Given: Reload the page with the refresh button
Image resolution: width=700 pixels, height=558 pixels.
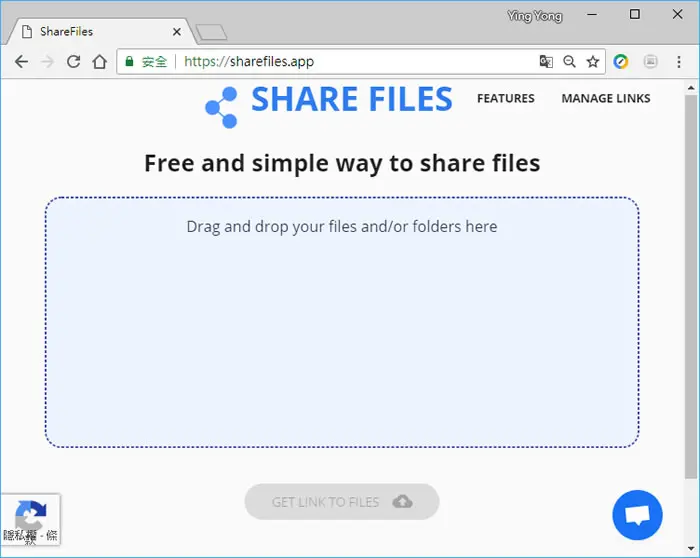Looking at the screenshot, I should click(74, 62).
